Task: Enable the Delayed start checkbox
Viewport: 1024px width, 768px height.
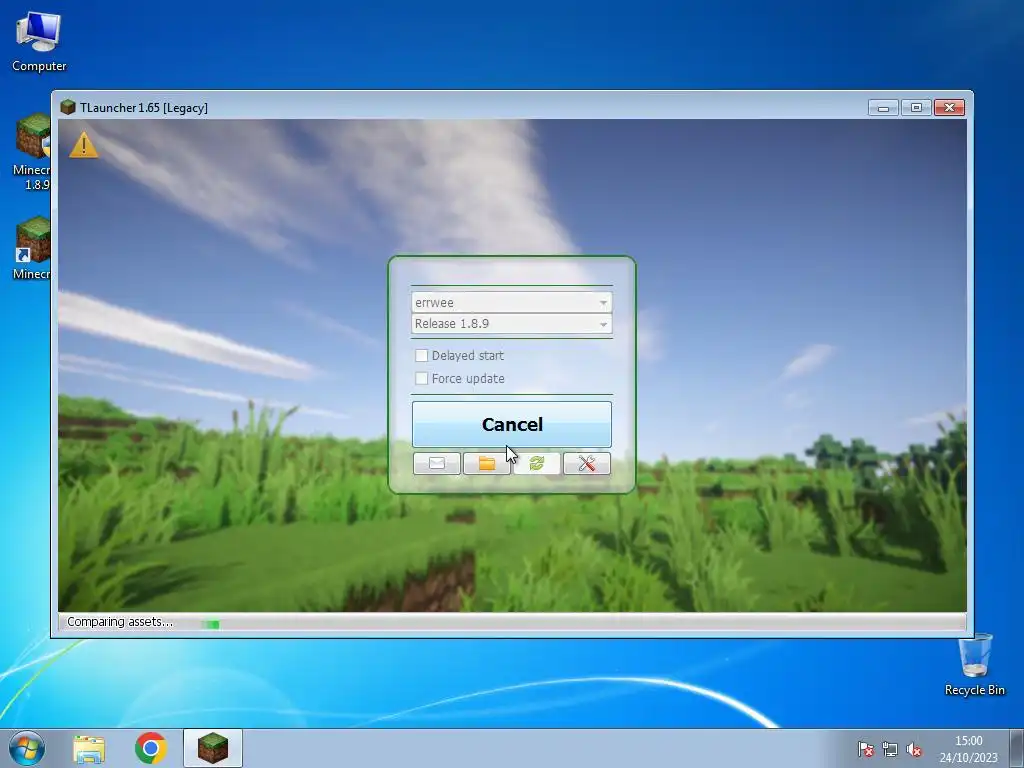Action: pos(421,355)
